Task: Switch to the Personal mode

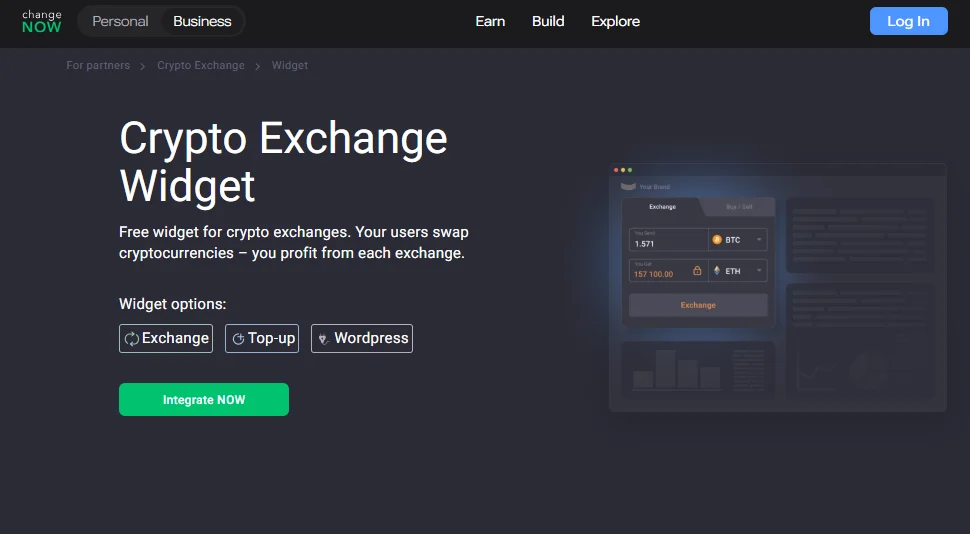Action: tap(121, 21)
